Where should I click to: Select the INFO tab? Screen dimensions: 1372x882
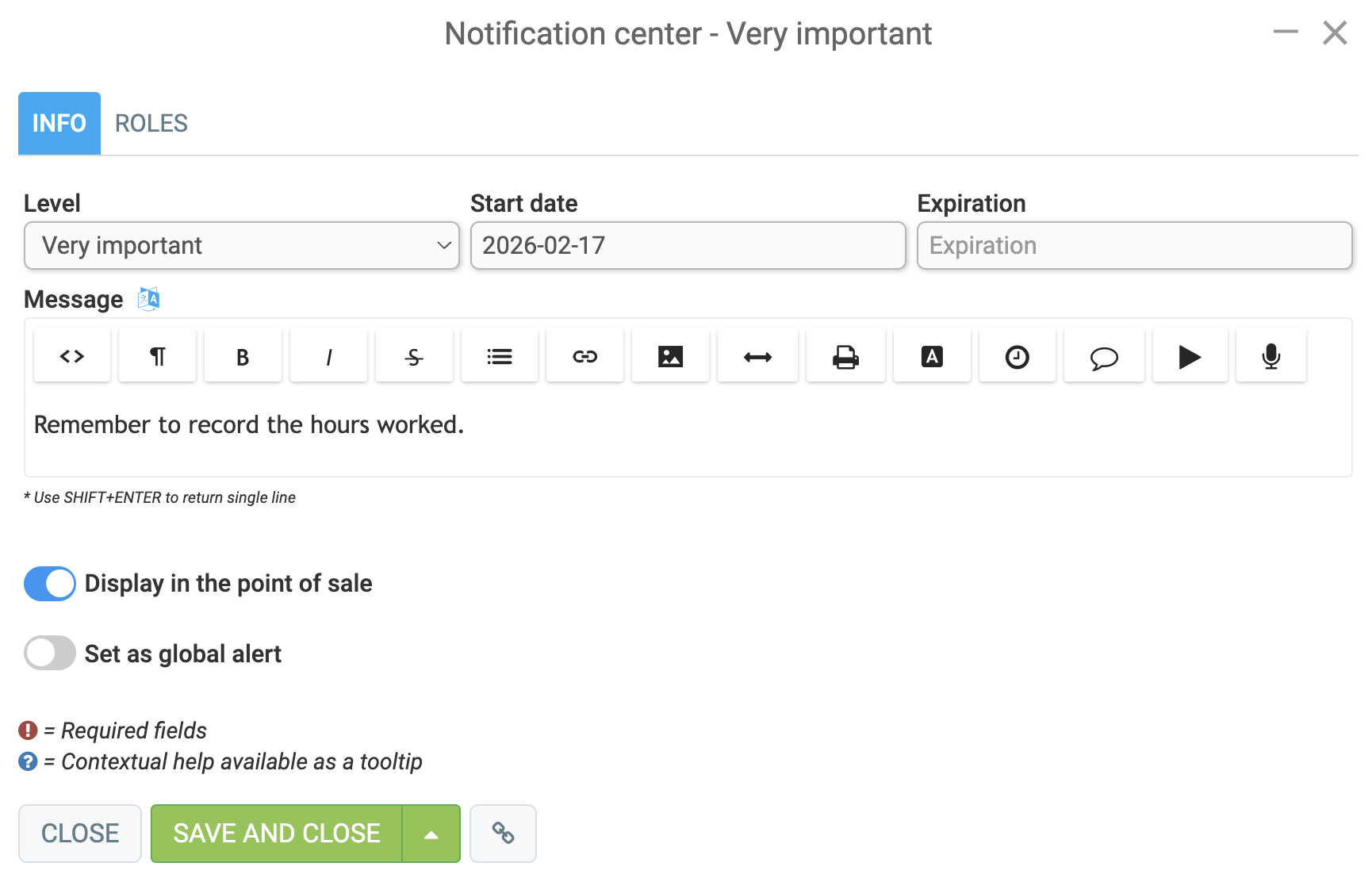[59, 124]
